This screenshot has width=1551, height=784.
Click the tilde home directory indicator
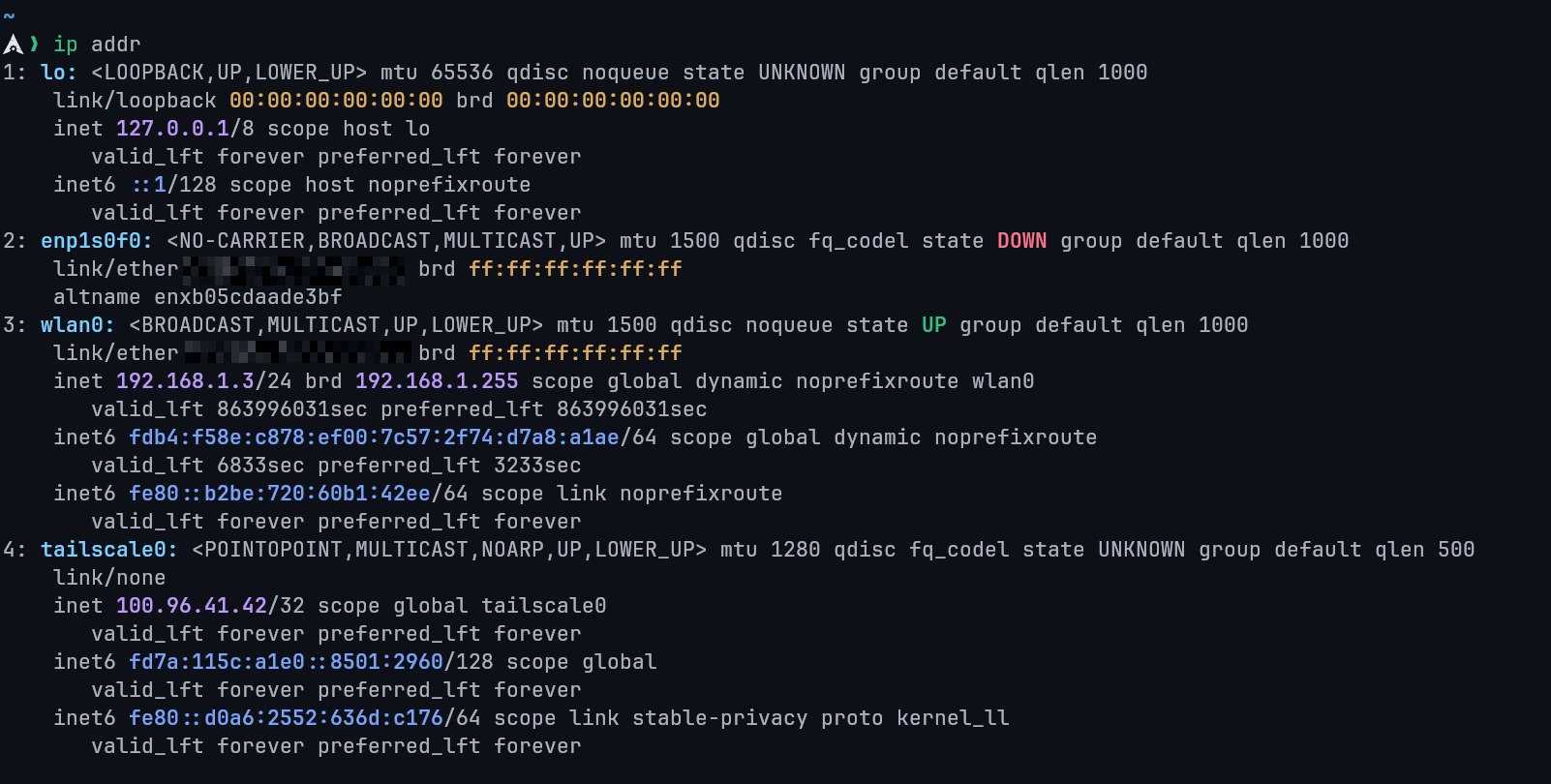click(9, 15)
